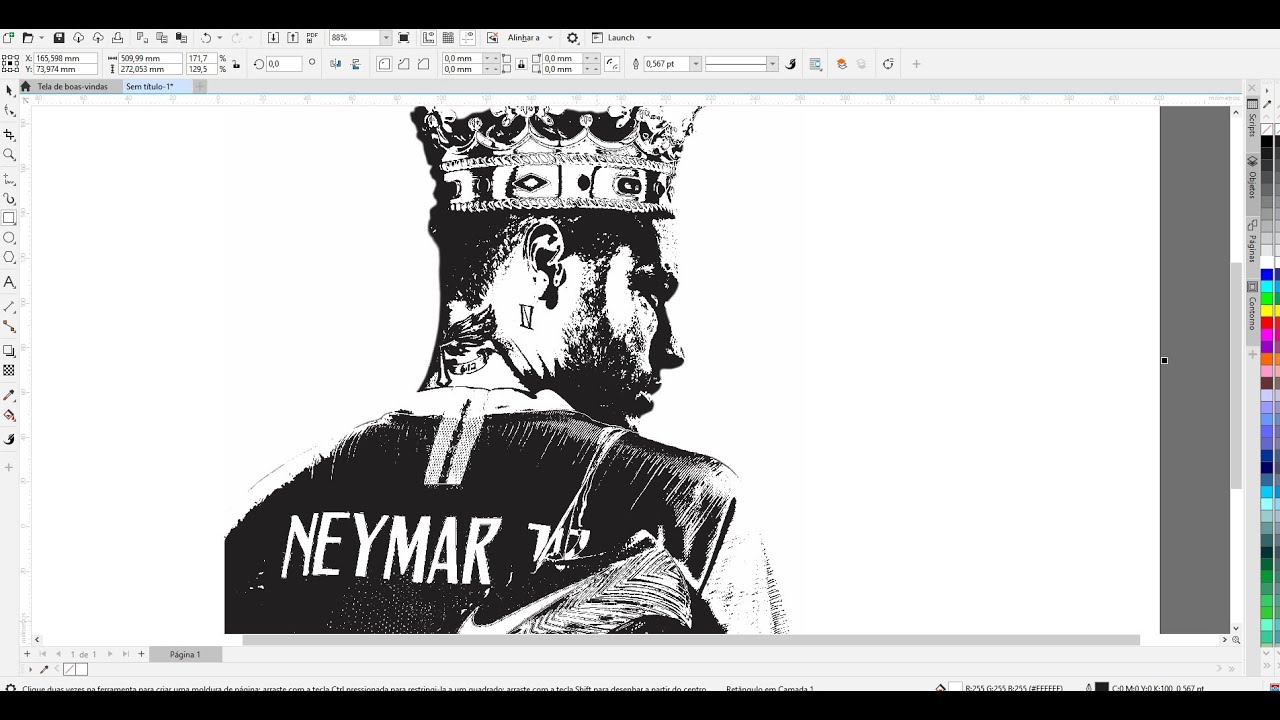Click the object width 509,99 mm field

pos(150,58)
